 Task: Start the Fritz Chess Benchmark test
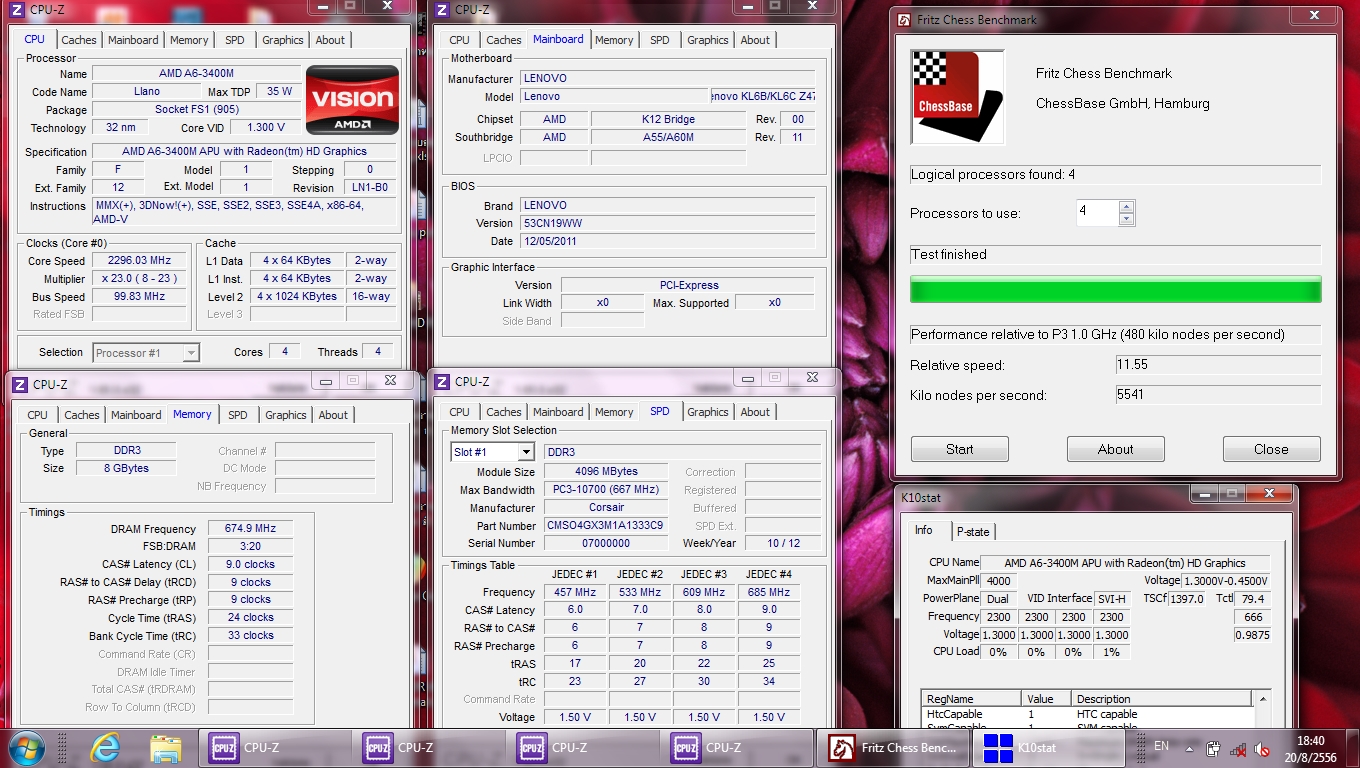pos(960,449)
